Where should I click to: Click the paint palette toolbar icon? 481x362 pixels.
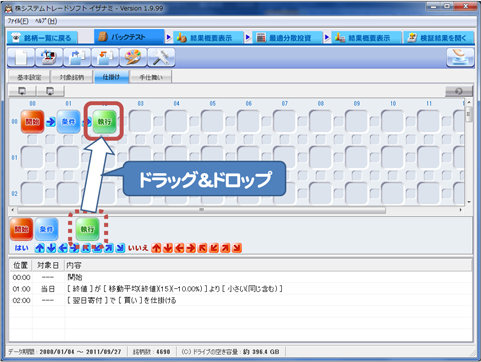(x=133, y=57)
